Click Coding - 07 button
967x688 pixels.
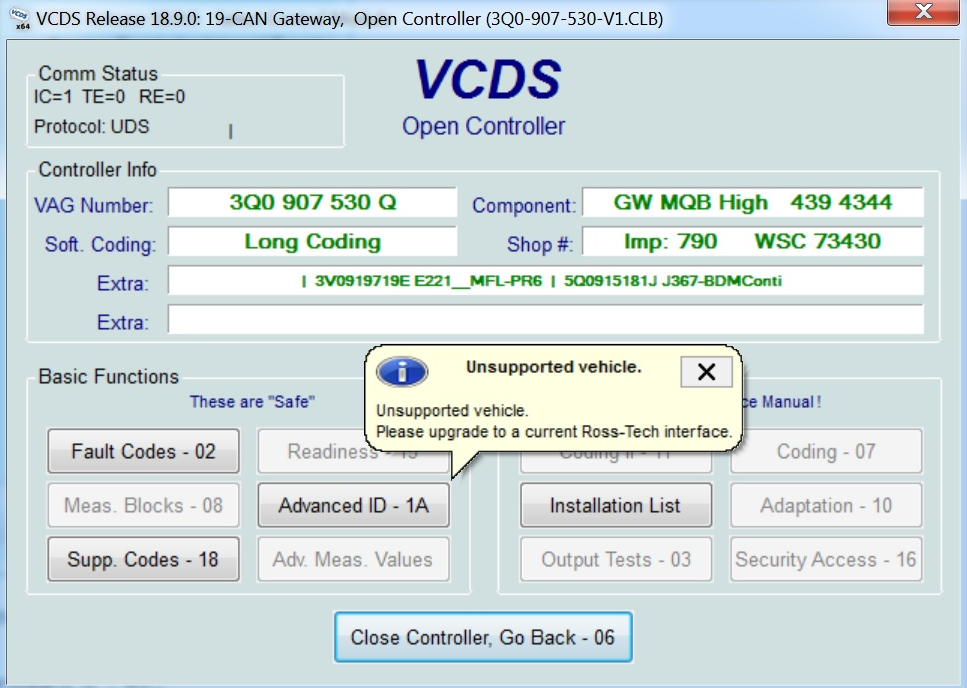pyautogui.click(x=825, y=452)
